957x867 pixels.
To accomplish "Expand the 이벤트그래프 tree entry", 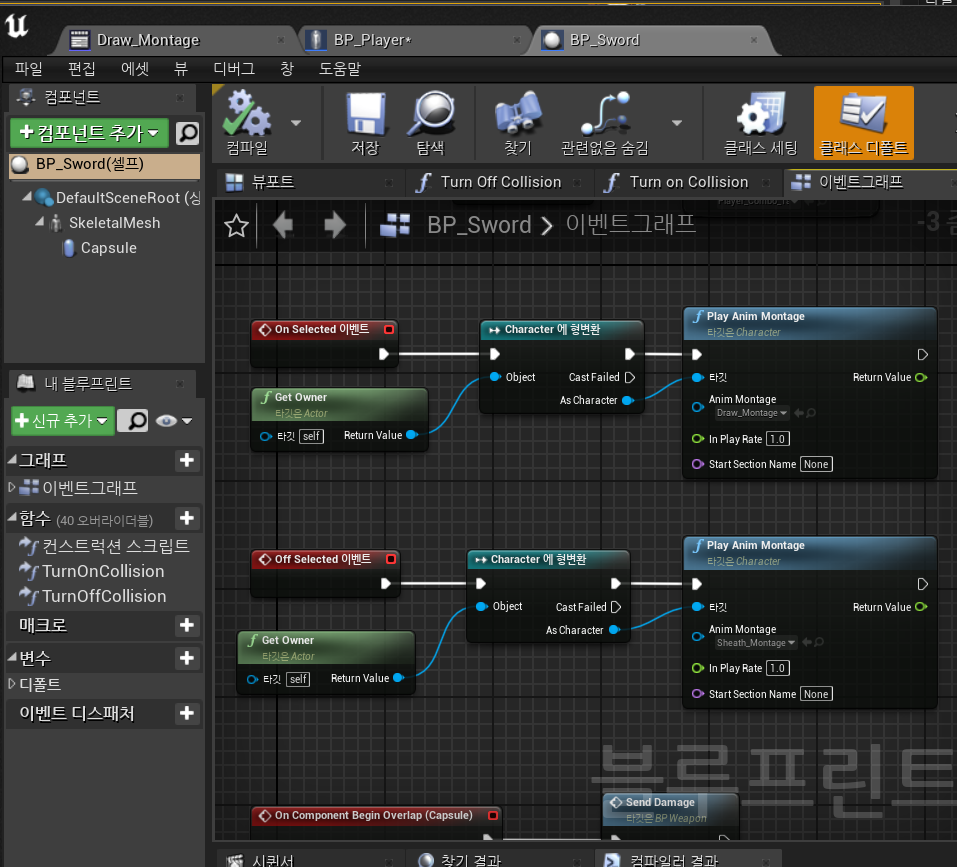I will [x=12, y=487].
